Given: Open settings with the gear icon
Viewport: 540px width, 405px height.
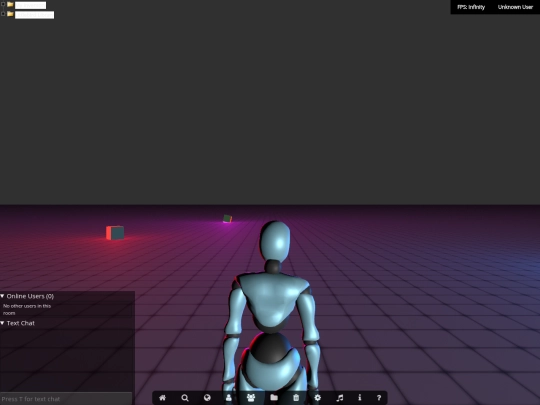Looking at the screenshot, I should (318, 398).
